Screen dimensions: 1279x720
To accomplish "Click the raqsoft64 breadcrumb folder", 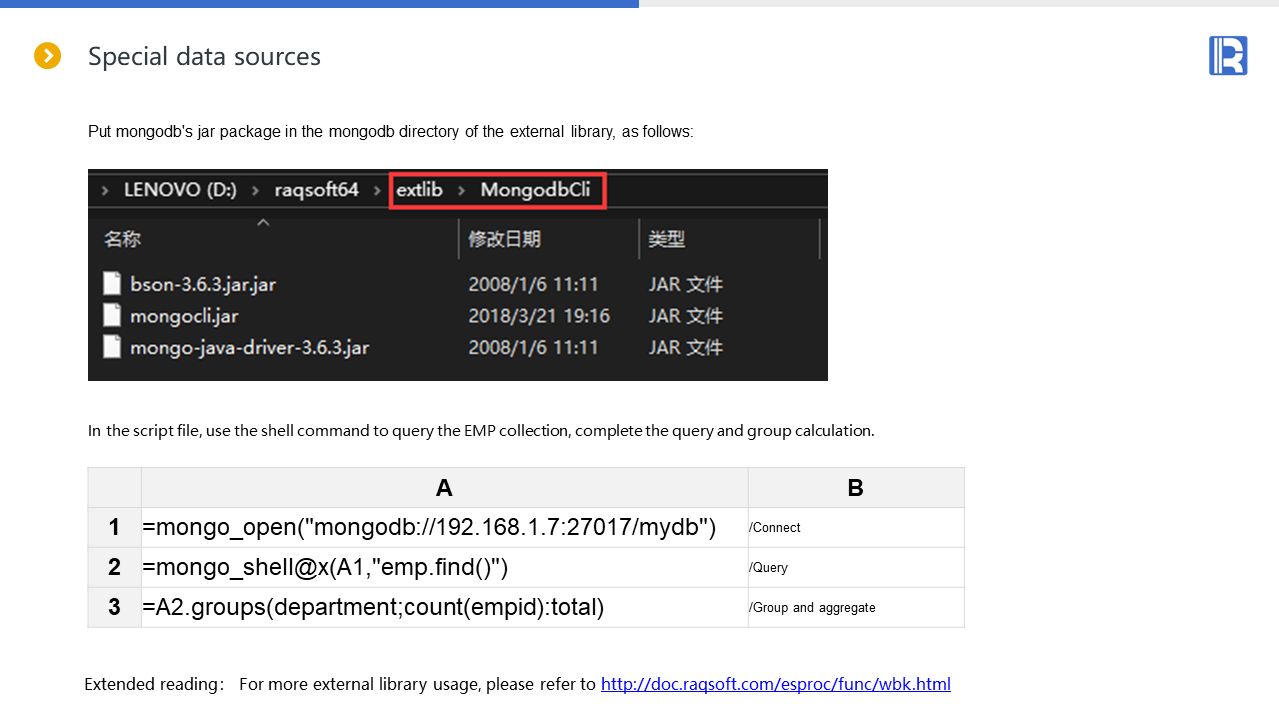I will point(316,190).
